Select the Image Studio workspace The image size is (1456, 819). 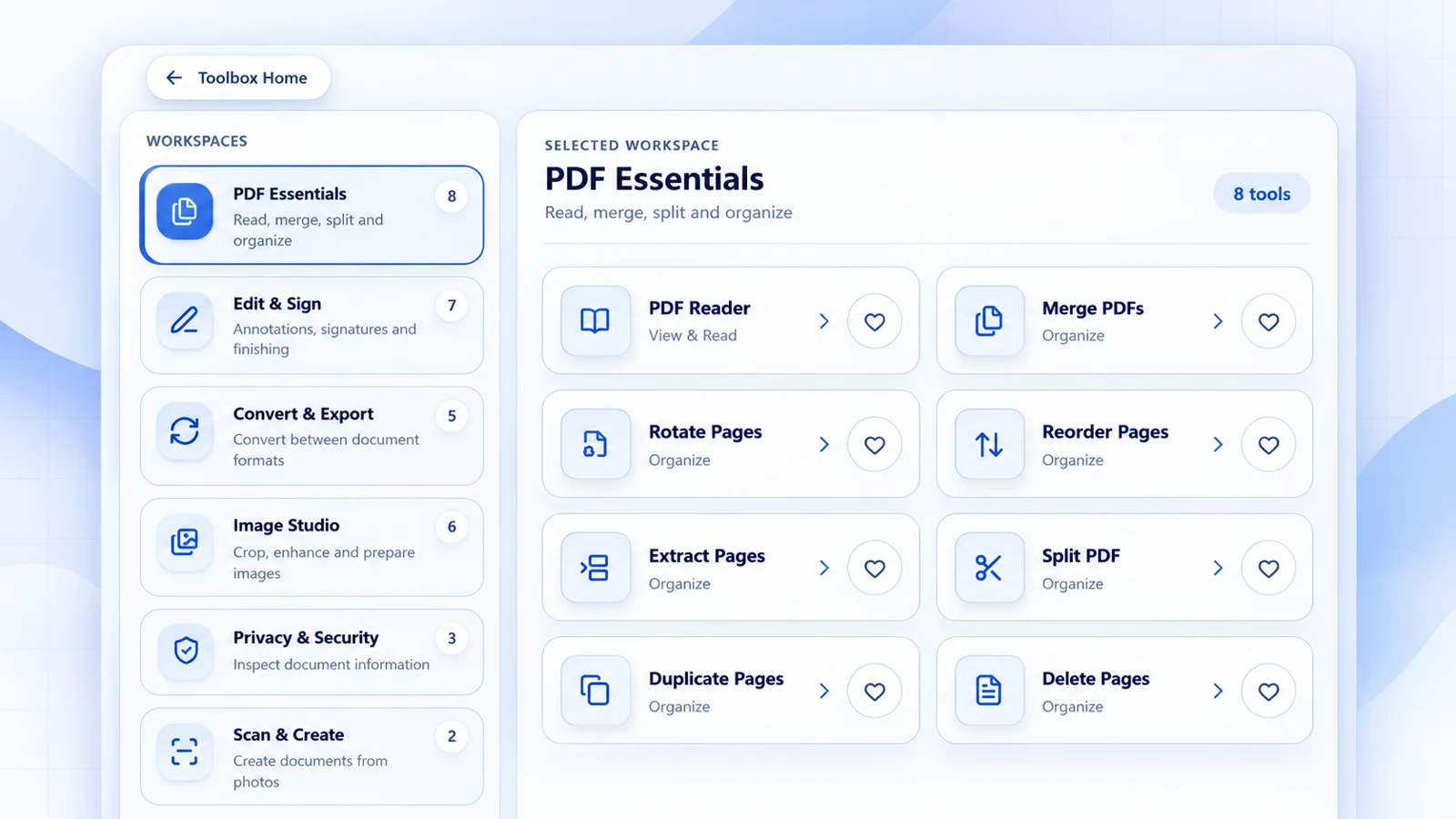pyautogui.click(x=312, y=547)
